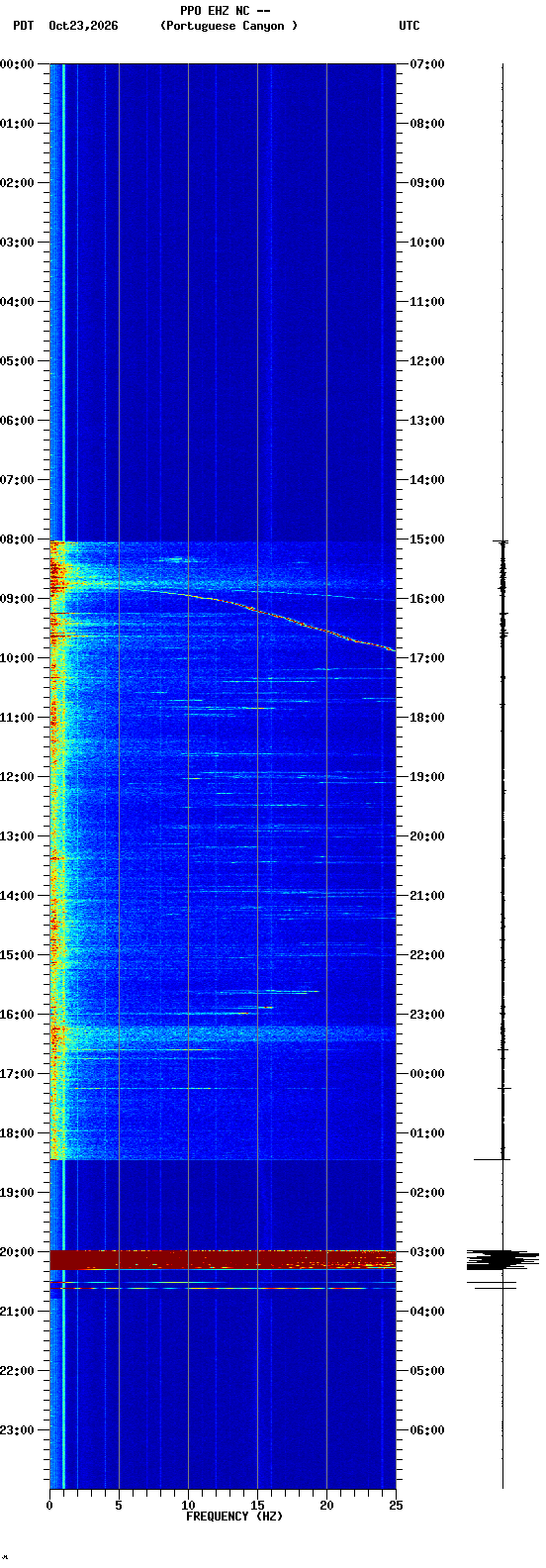Click the UTC '06:00' time label

coord(427,1430)
